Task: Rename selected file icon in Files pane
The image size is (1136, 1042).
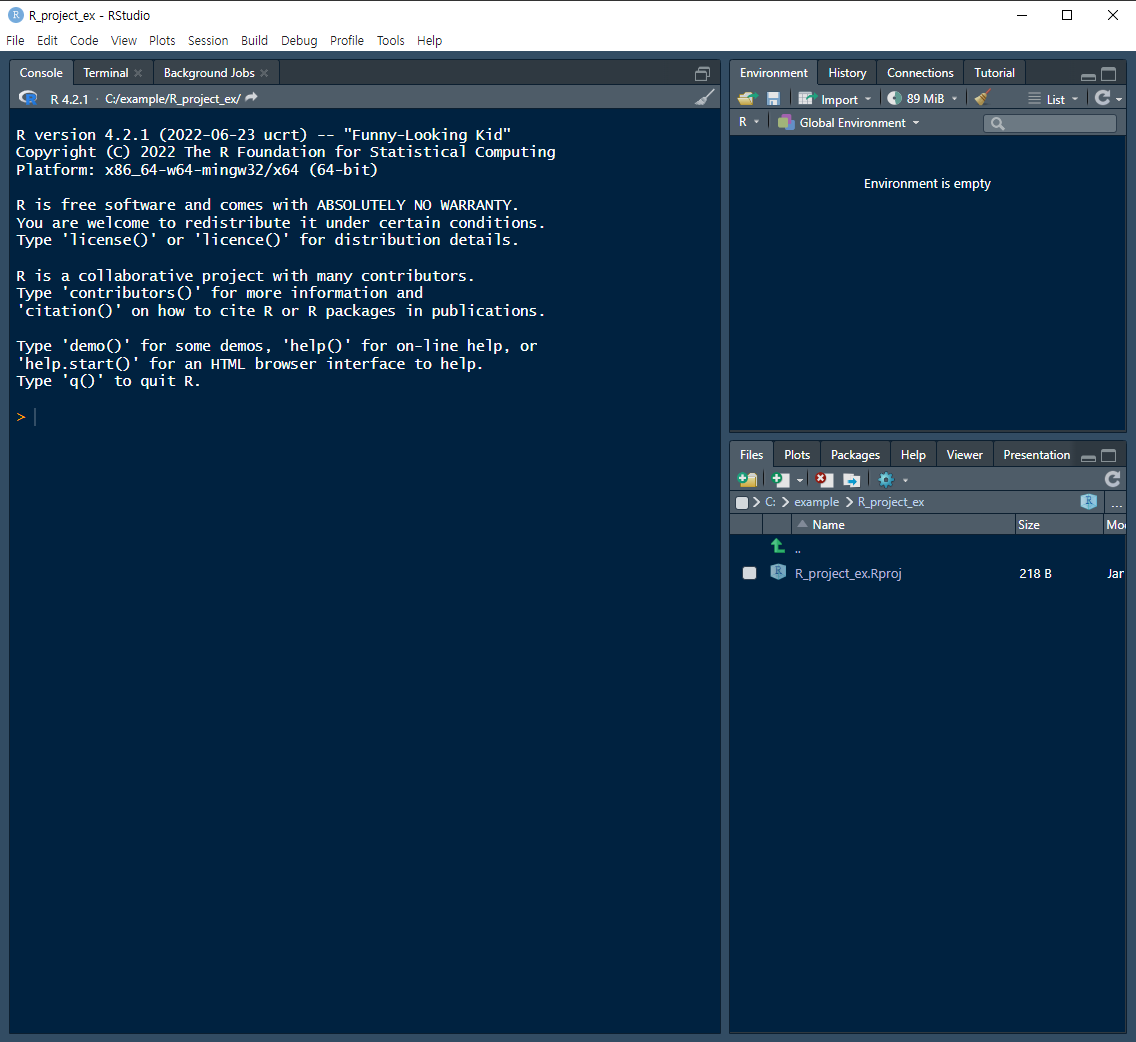Action: pos(851,480)
